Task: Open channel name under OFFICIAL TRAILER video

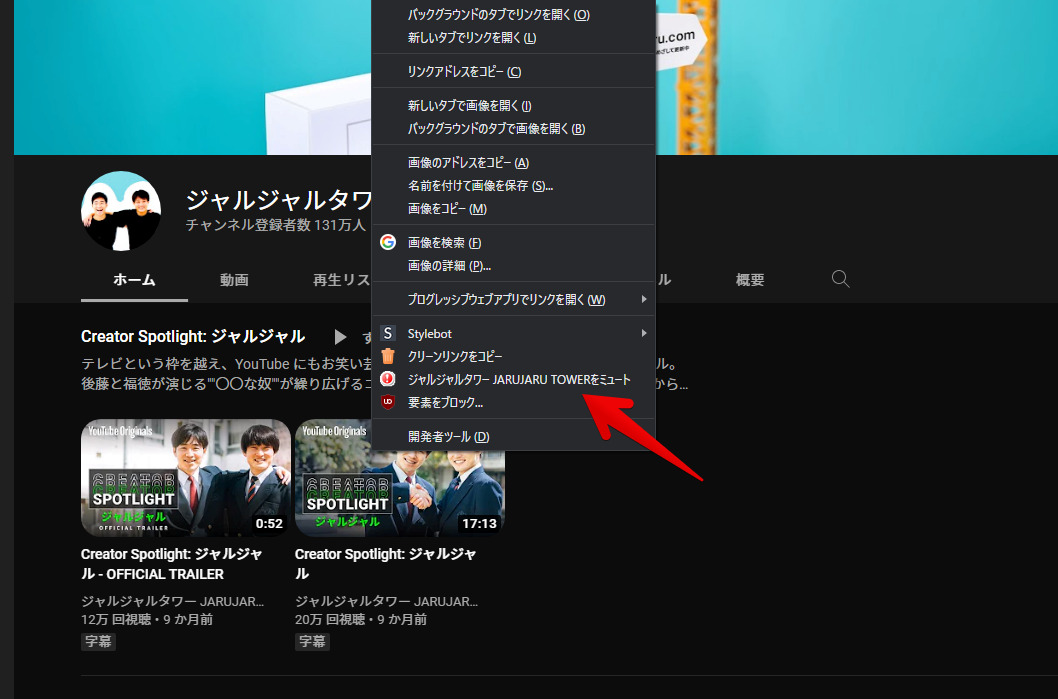Action: (172, 601)
